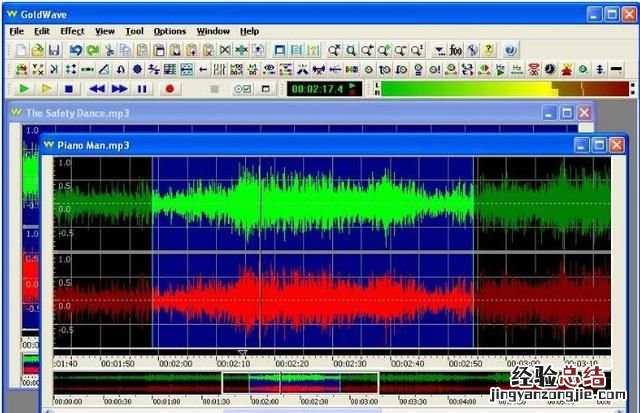Click the green Play button
640x413 pixels.
(23, 89)
